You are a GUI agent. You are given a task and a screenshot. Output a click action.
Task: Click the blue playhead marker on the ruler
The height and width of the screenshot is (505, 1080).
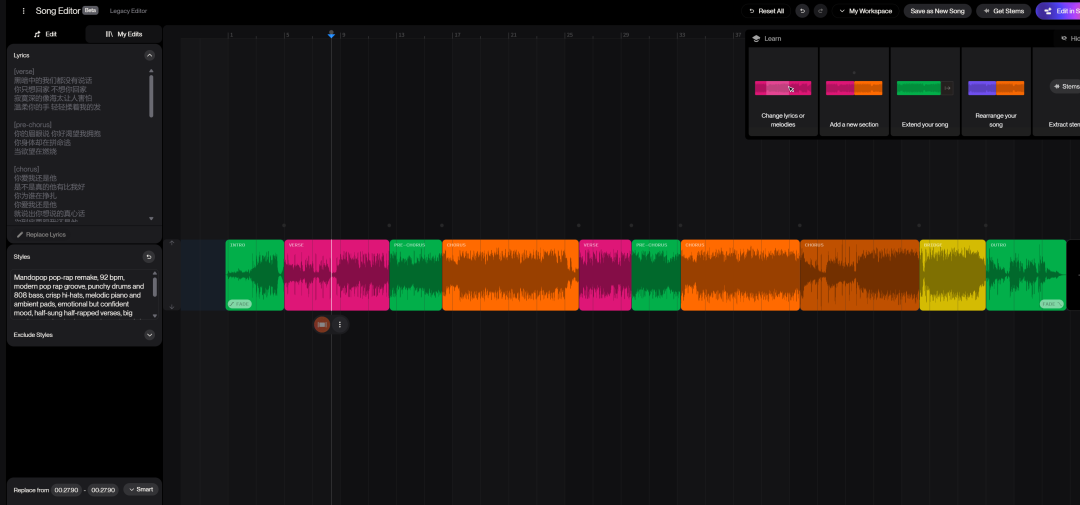(332, 35)
